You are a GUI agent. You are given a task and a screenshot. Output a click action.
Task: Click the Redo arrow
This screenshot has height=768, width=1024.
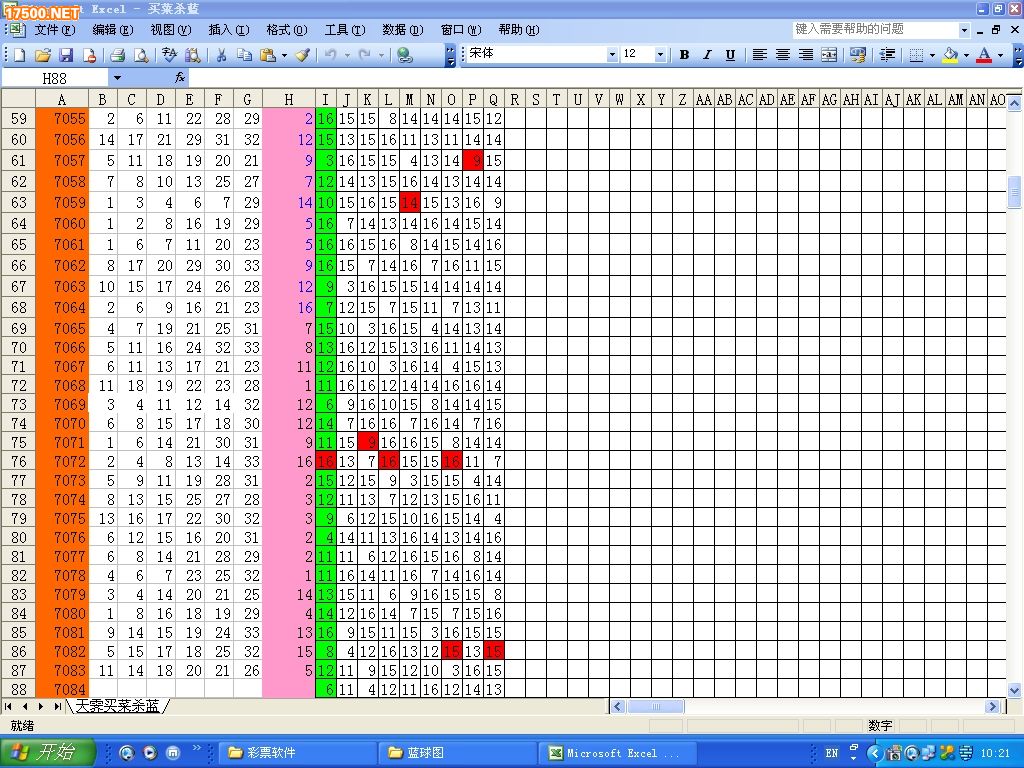point(365,56)
